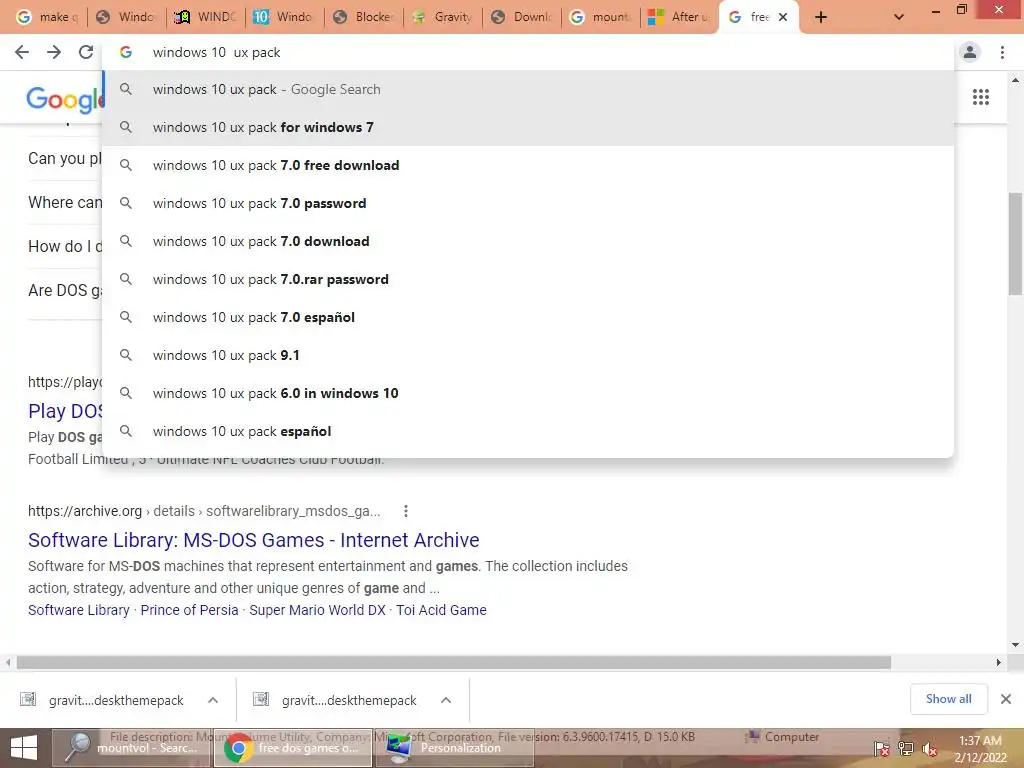
Task: Open 'Software Library: MS-DOS Games' result
Action: pos(253,540)
